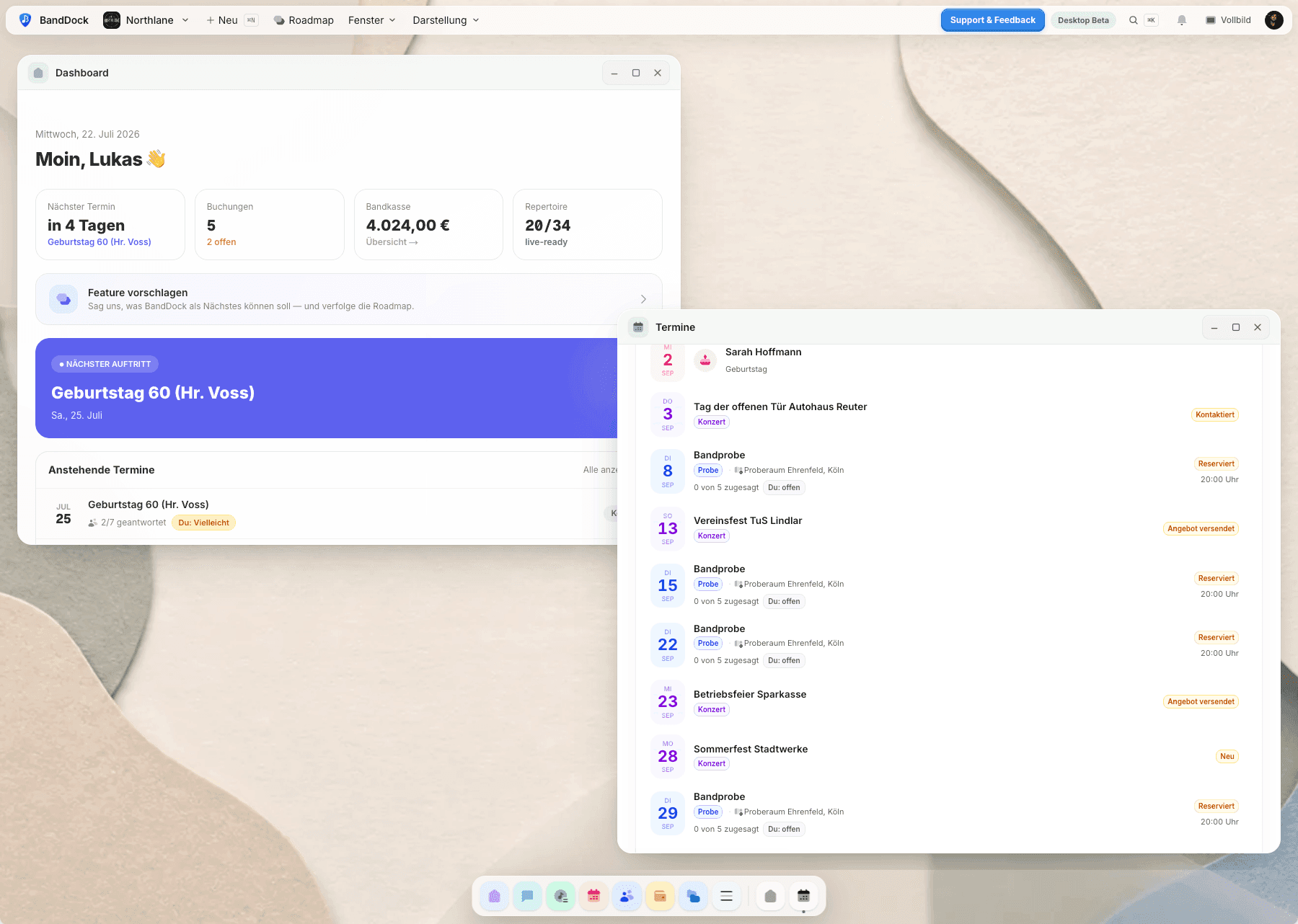Toggle Du: offen for the 22 Sep Bandprobe
Image resolution: width=1298 pixels, height=924 pixels.
pos(784,661)
